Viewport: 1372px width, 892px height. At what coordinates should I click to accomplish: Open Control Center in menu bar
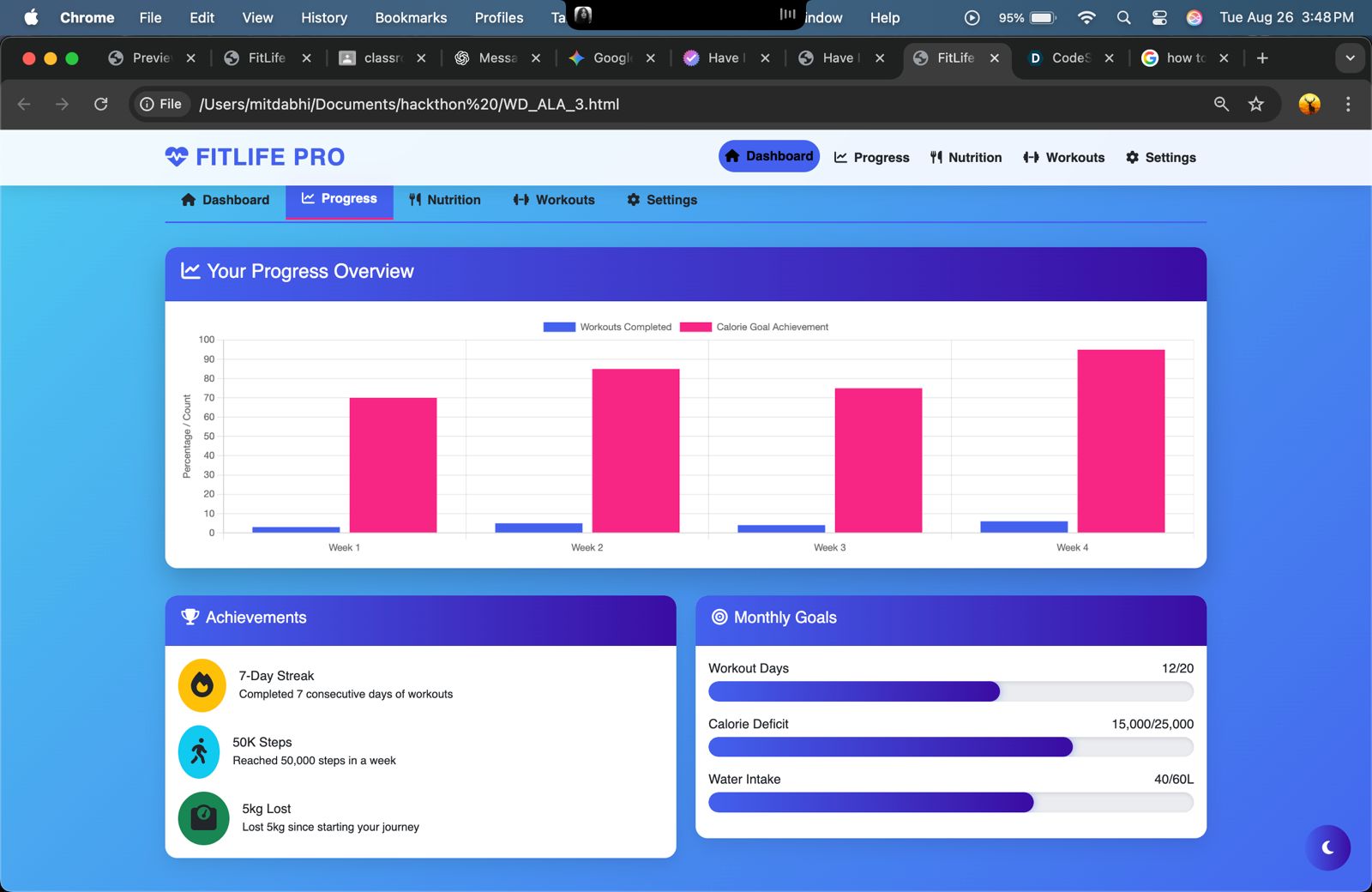pos(1159,17)
